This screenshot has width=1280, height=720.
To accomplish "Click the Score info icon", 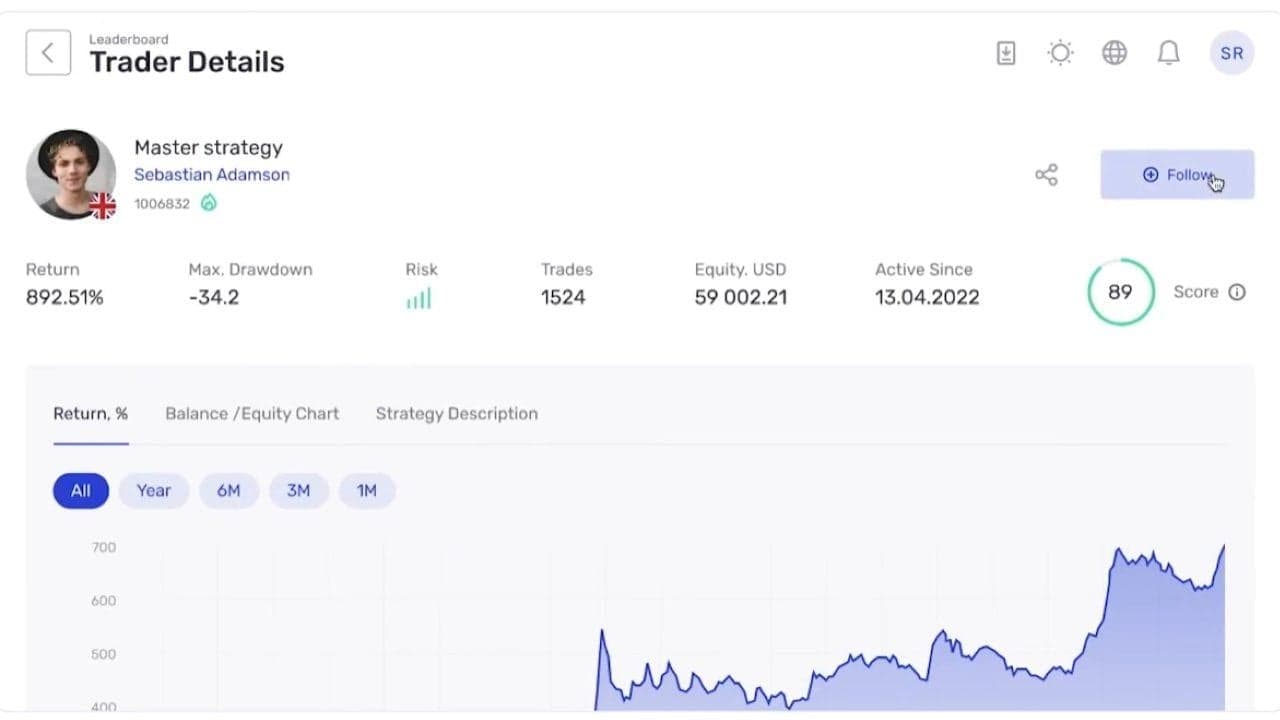I will click(1237, 292).
